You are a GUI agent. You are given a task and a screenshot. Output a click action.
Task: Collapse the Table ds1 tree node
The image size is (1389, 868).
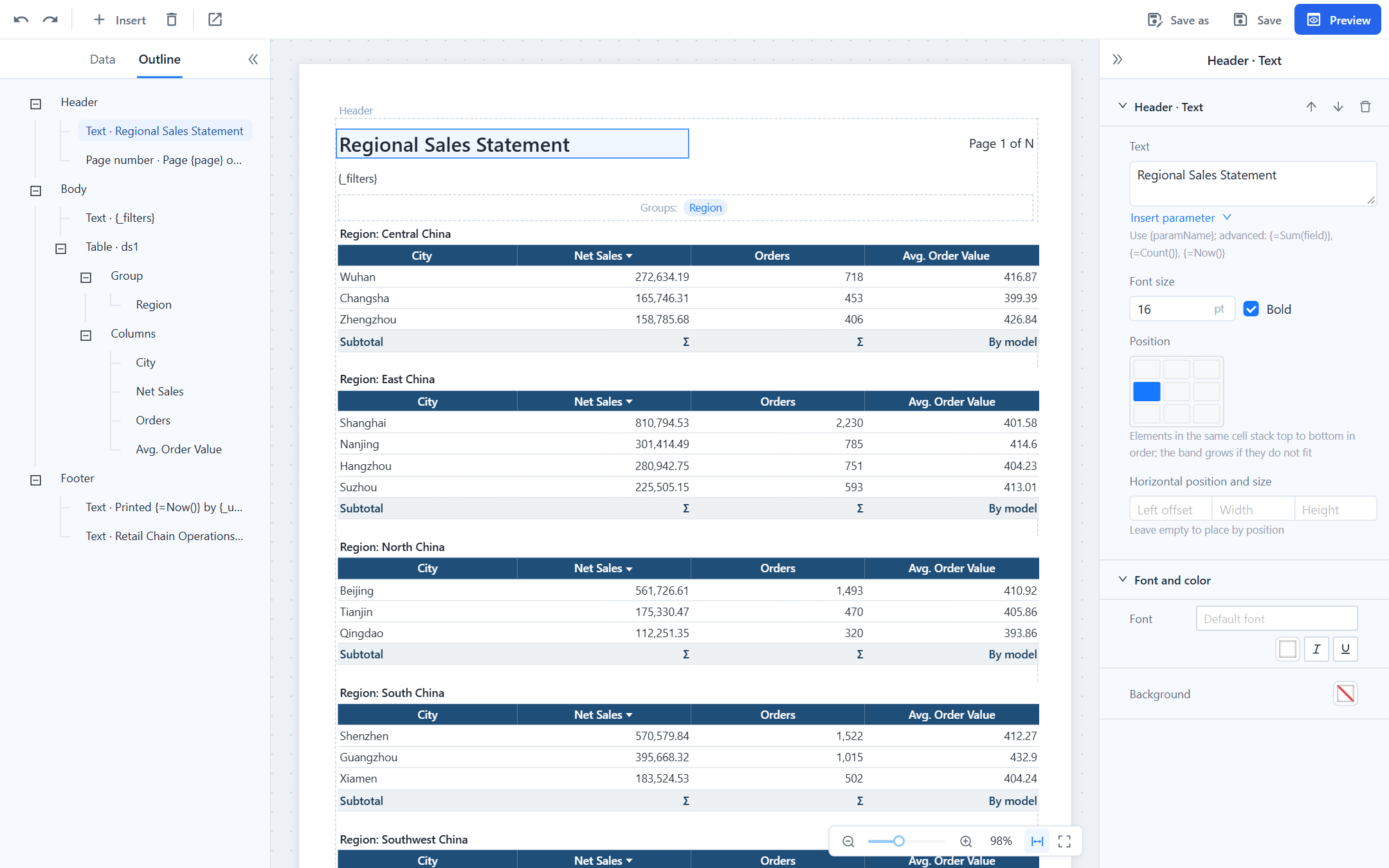point(61,248)
